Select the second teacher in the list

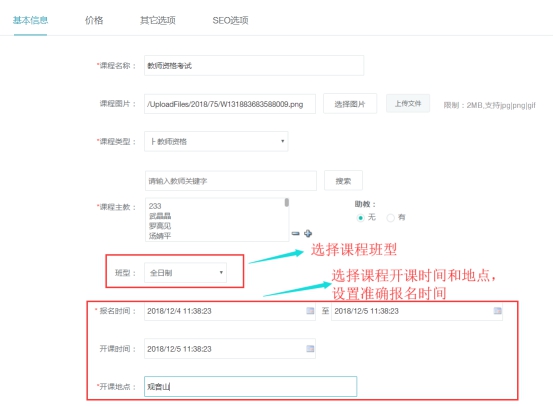pos(160,216)
